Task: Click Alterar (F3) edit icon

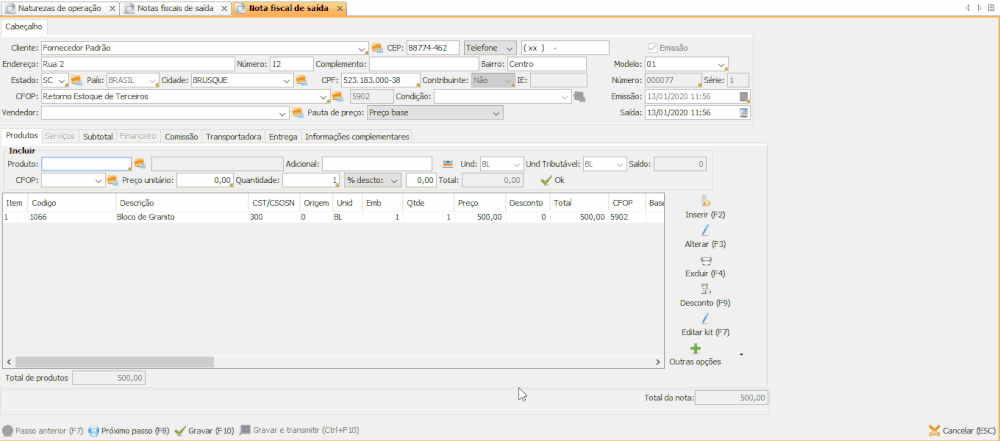Action: pyautogui.click(x=705, y=231)
